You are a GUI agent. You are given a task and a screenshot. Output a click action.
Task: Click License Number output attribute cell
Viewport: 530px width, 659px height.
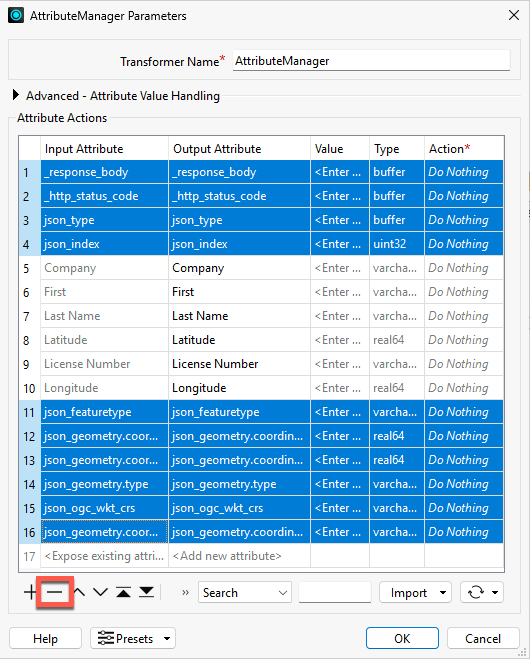point(239,364)
